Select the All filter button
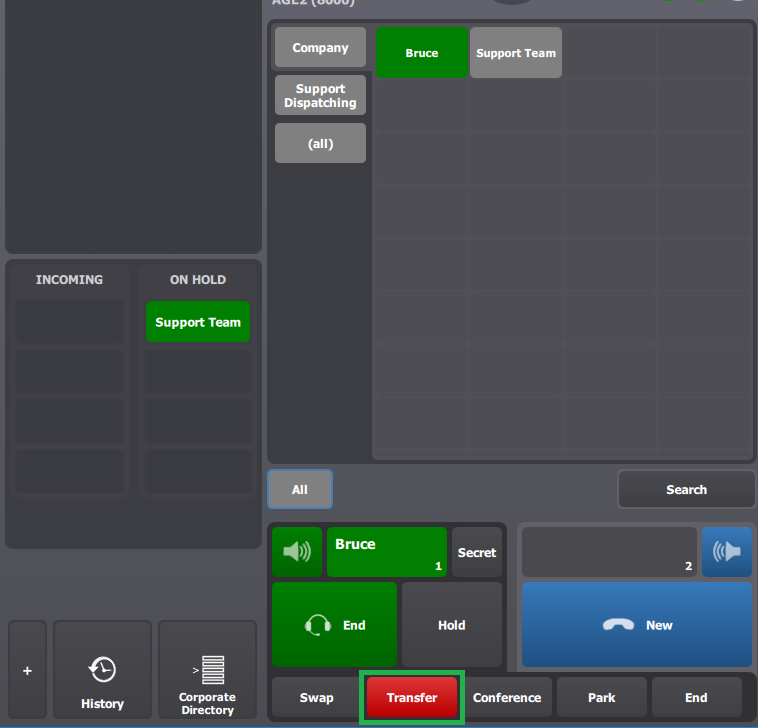This screenshot has width=758, height=728. (300, 489)
